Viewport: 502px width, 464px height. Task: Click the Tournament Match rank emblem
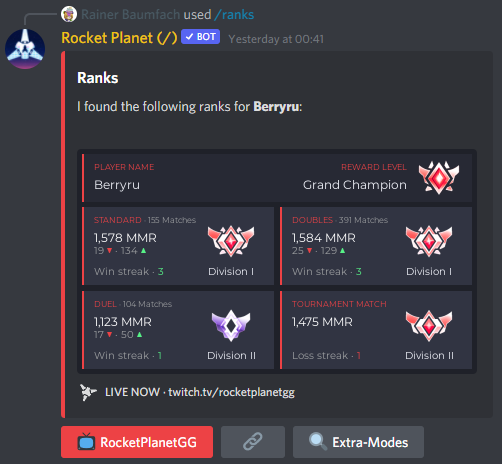tap(429, 325)
